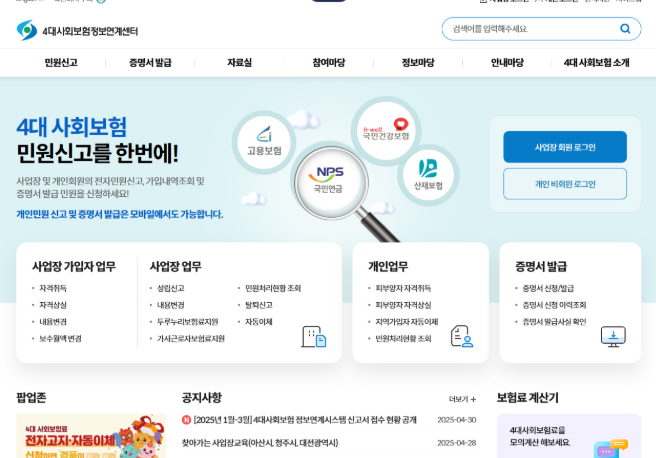The height and width of the screenshot is (458, 656).
Task: Open 내용변경 under 사업장 가입자 업무
Action: [x=53, y=322]
